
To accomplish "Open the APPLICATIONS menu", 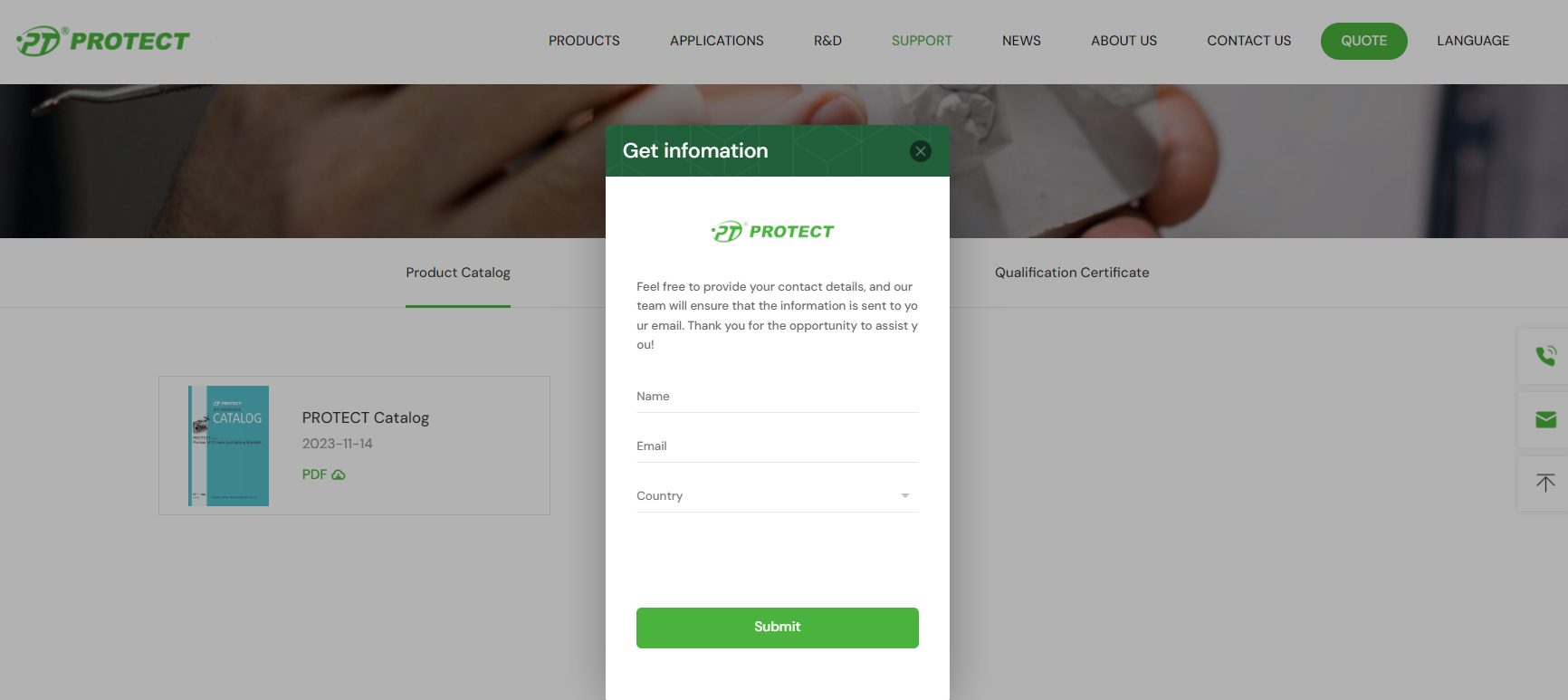I will tap(716, 41).
